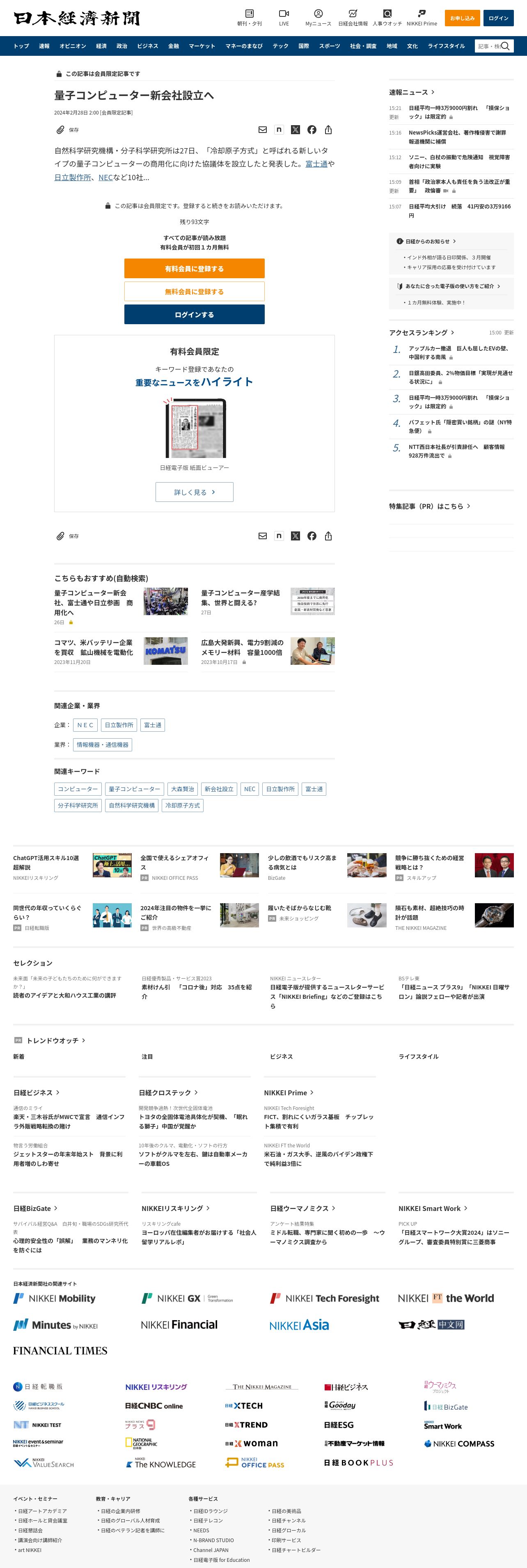The height and width of the screenshot is (1568, 527).
Task: Open the 速報 nav menu item
Action: click(x=44, y=46)
